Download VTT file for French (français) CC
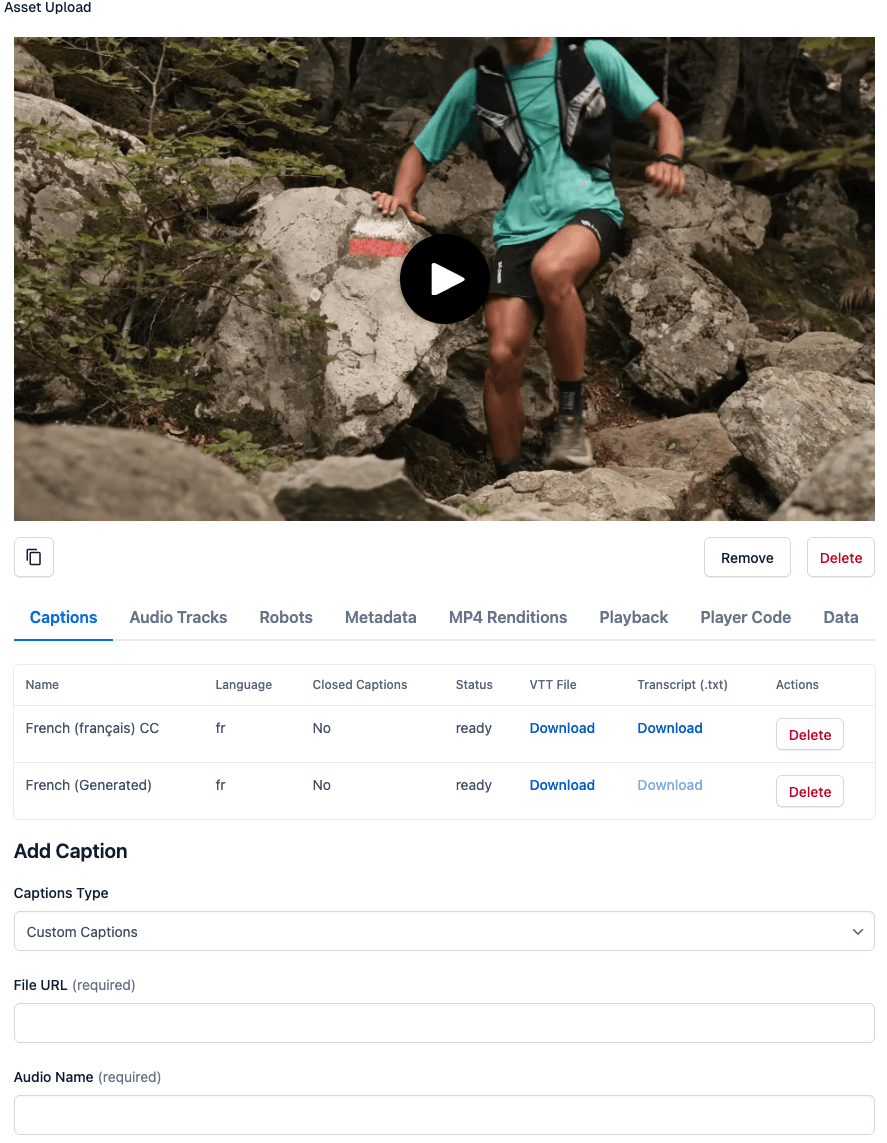 pyautogui.click(x=562, y=728)
